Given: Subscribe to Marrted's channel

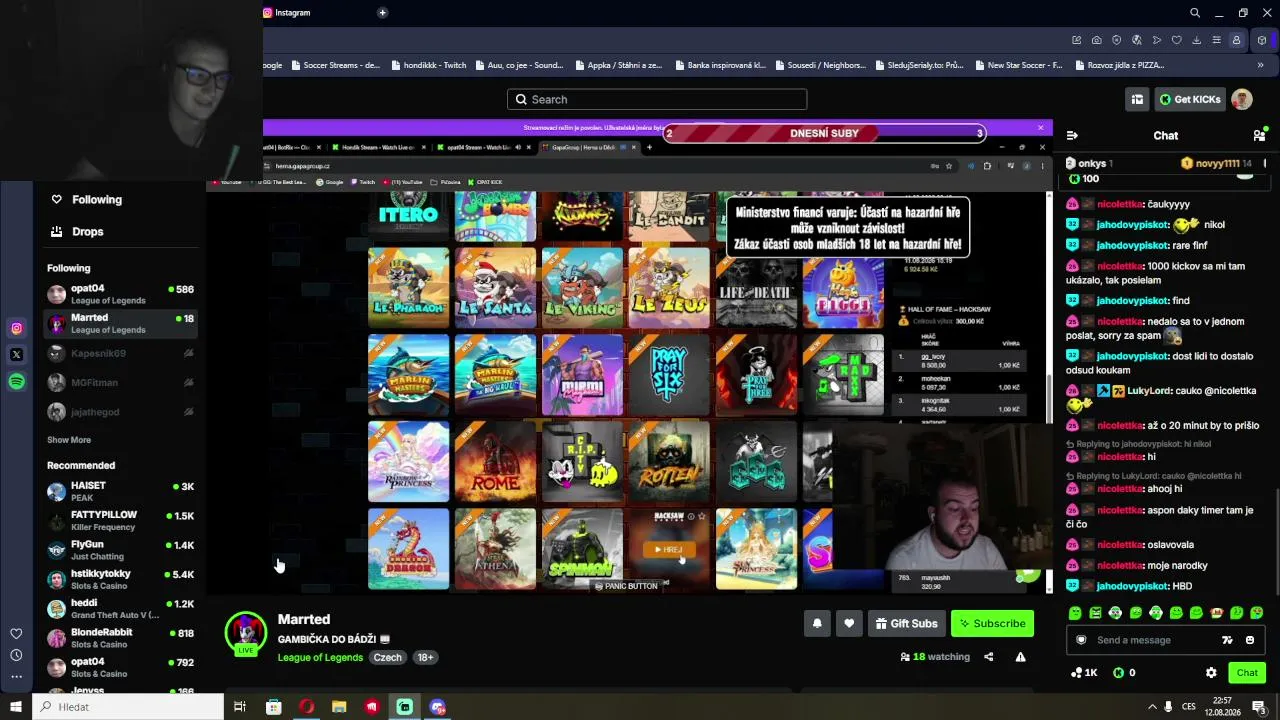Looking at the screenshot, I should point(992,623).
